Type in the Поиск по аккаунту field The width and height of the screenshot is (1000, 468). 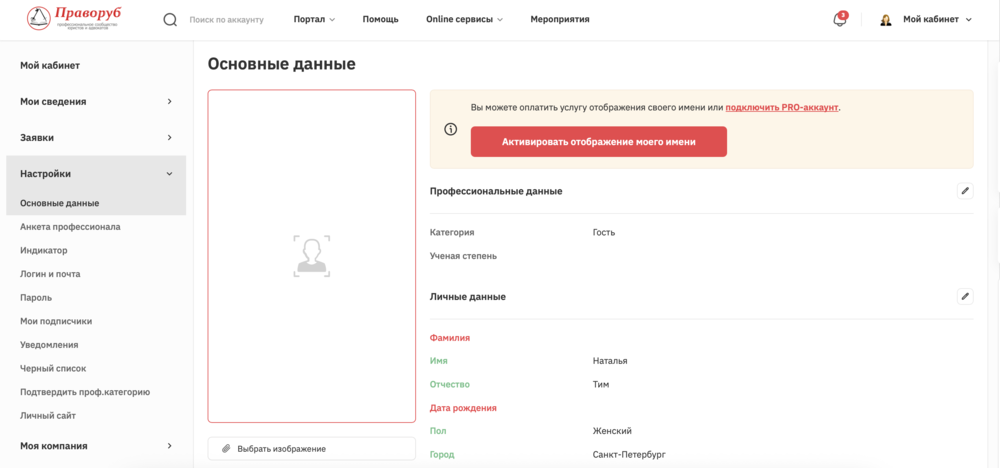227,19
